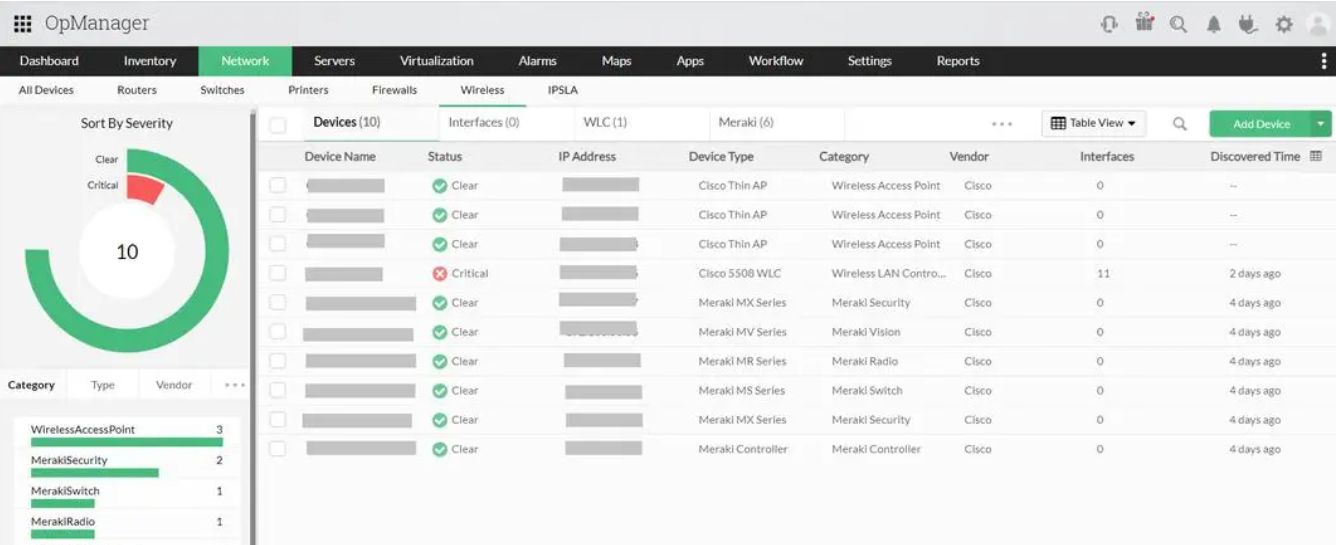Click Clear status icon in Meraki Radio row
Viewport: 1336px width, 545px height.
pos(439,361)
